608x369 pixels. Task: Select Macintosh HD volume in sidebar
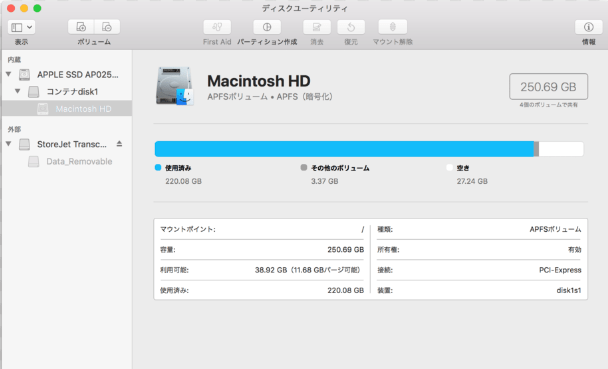pos(67,109)
